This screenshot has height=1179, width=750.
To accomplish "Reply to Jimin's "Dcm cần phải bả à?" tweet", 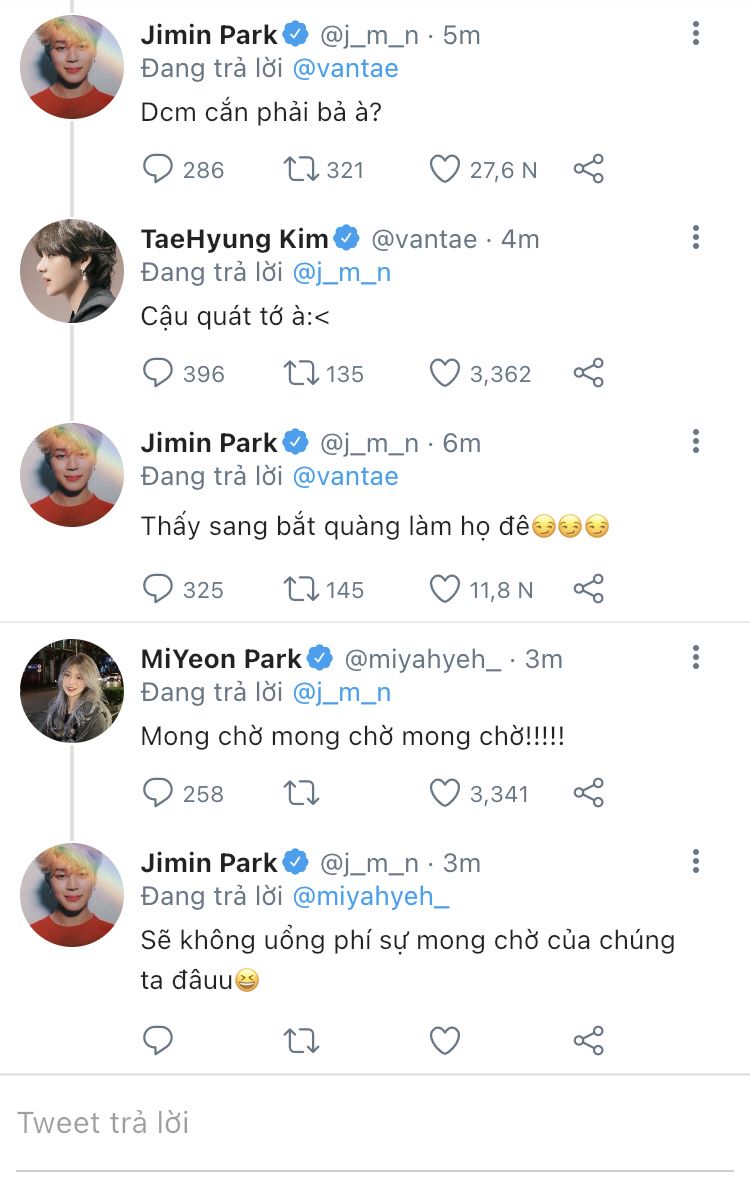I will pyautogui.click(x=158, y=169).
